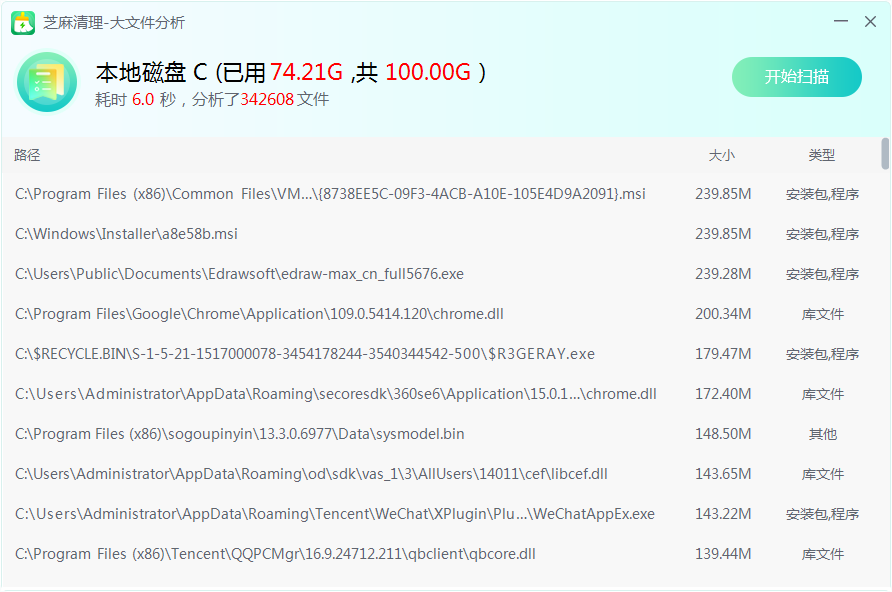Click the 239.28M size value
892x592 pixels.
click(x=723, y=274)
